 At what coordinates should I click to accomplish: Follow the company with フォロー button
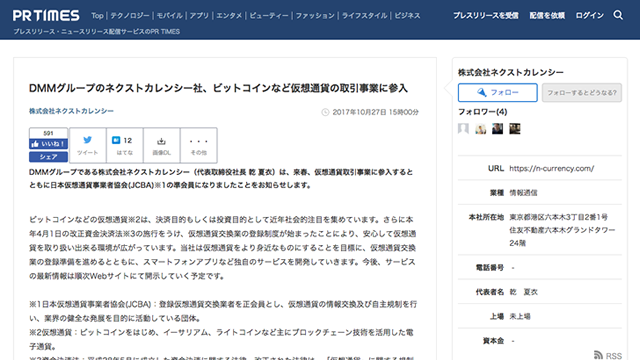pos(498,93)
